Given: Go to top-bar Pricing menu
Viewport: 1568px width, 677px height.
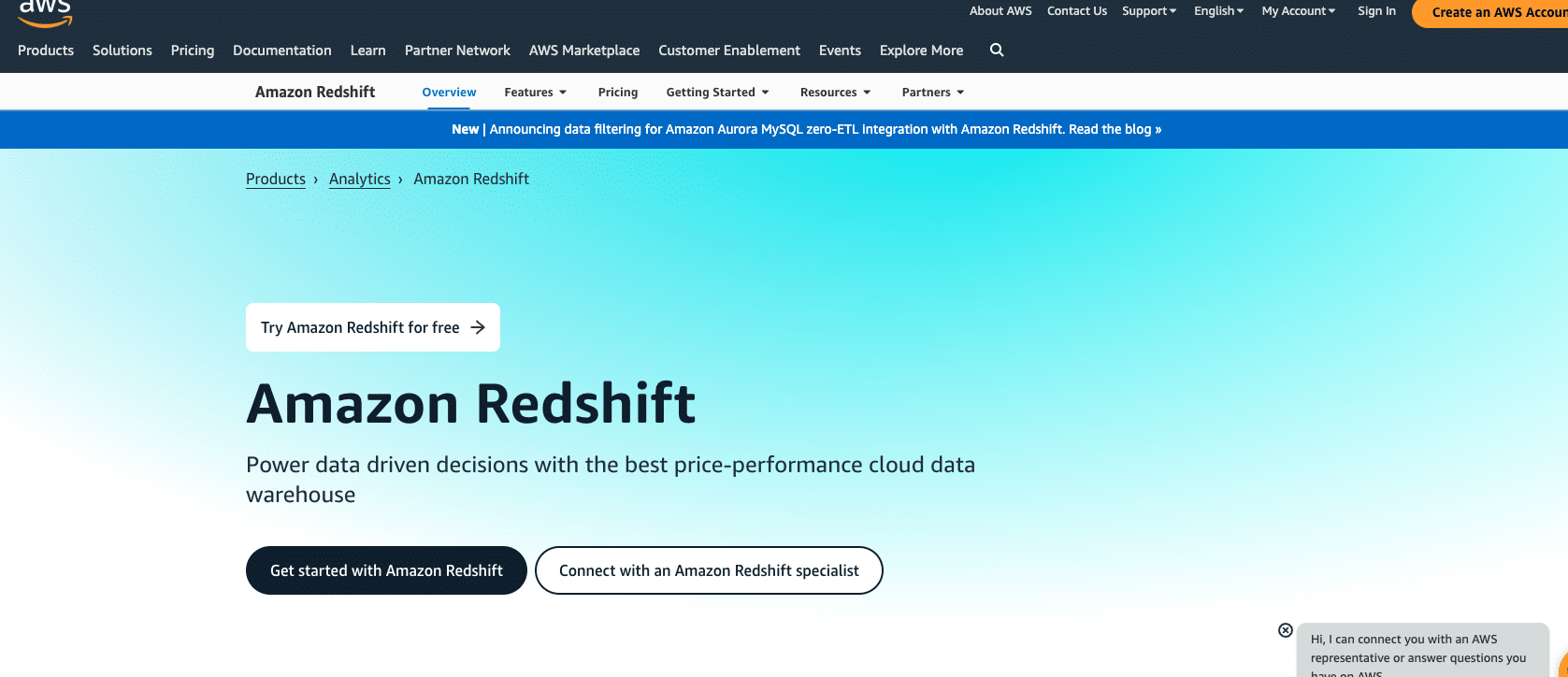Looking at the screenshot, I should click(193, 50).
